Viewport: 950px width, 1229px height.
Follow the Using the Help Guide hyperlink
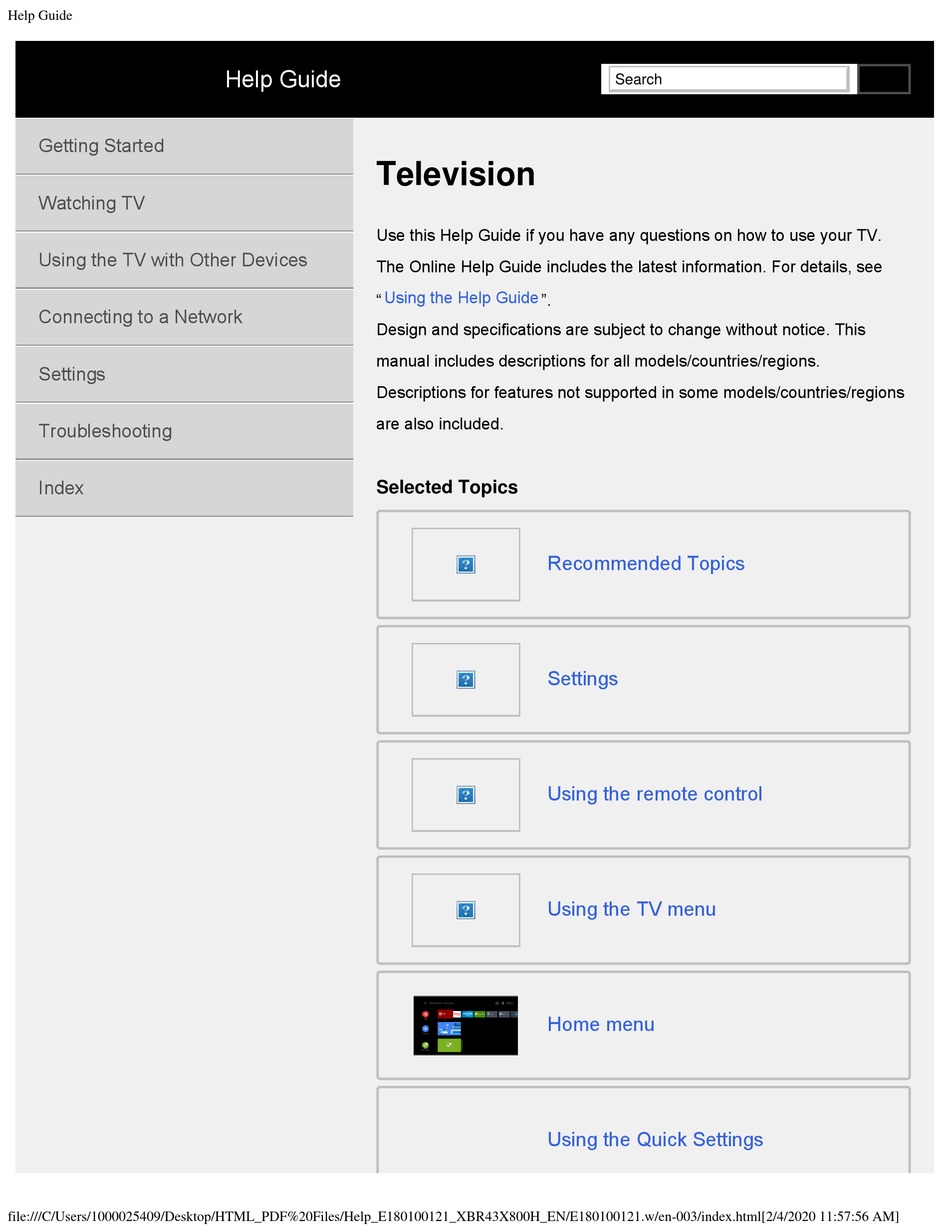461,297
